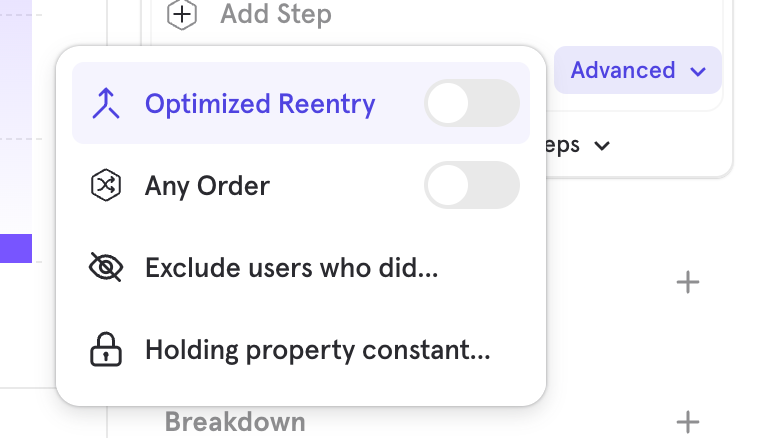Click the crossed-out eye exclude icon

pos(106,268)
